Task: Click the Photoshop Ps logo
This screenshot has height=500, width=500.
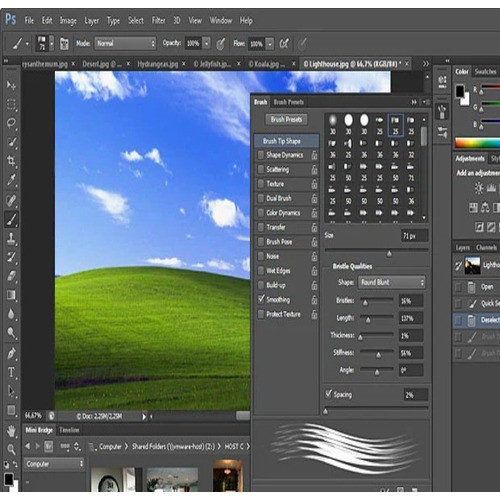Action: (11, 19)
